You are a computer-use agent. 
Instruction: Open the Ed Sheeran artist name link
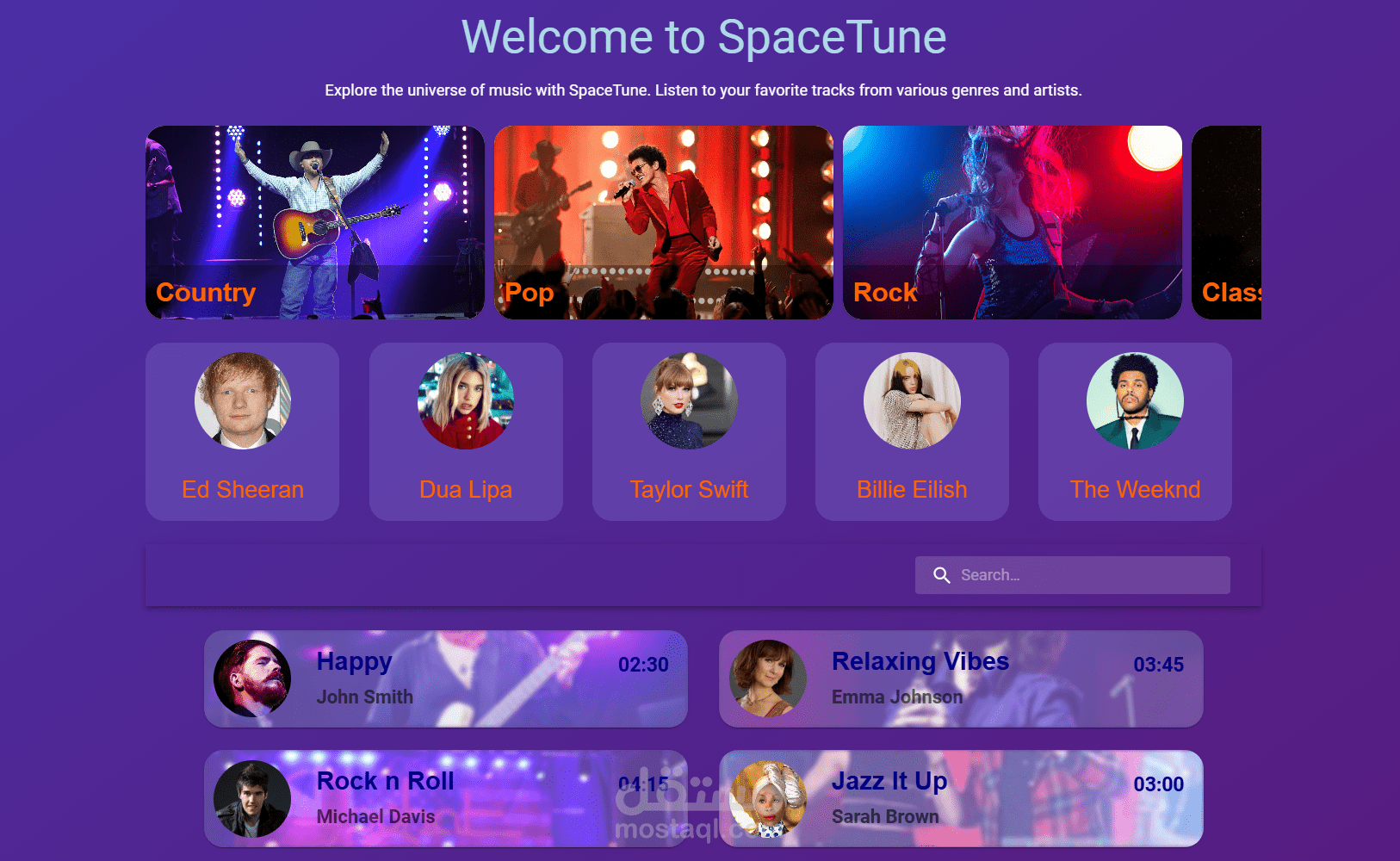tap(243, 489)
